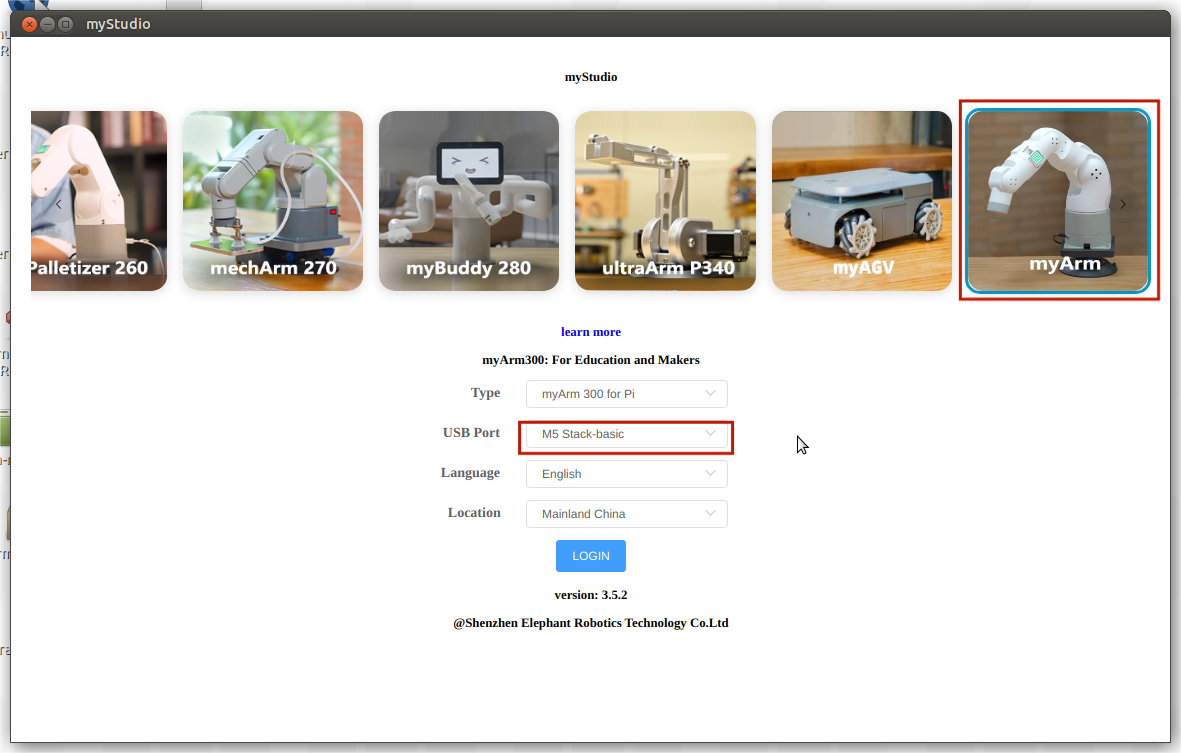
Task: Pick the myBuddy 280 robot card
Action: 468,201
